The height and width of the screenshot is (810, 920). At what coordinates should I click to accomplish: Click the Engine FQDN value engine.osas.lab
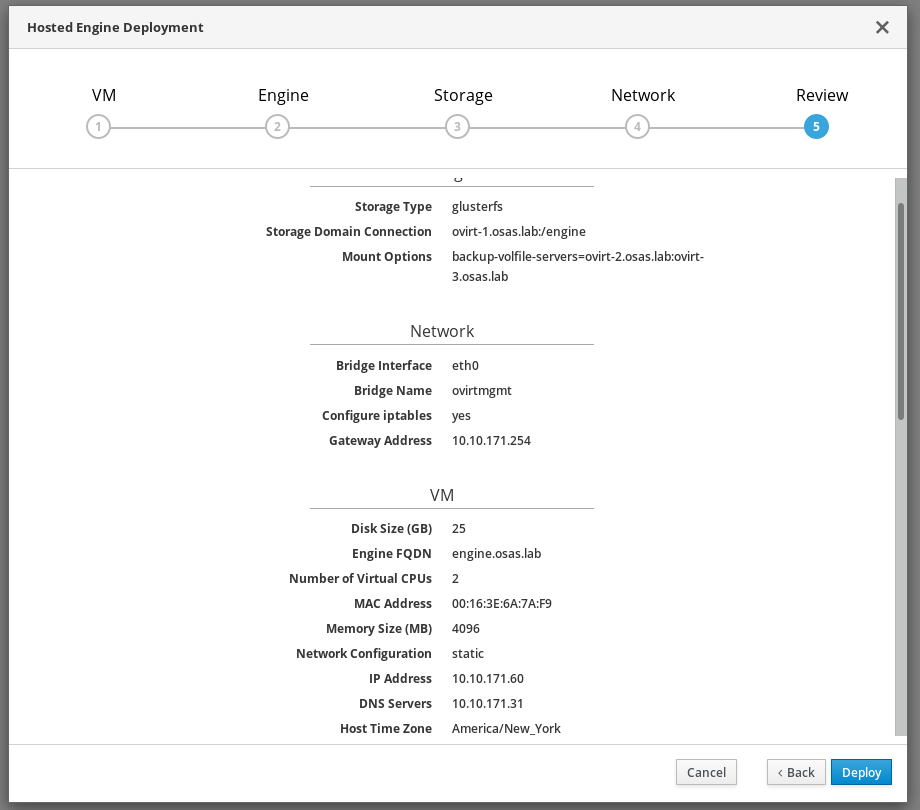click(x=496, y=554)
